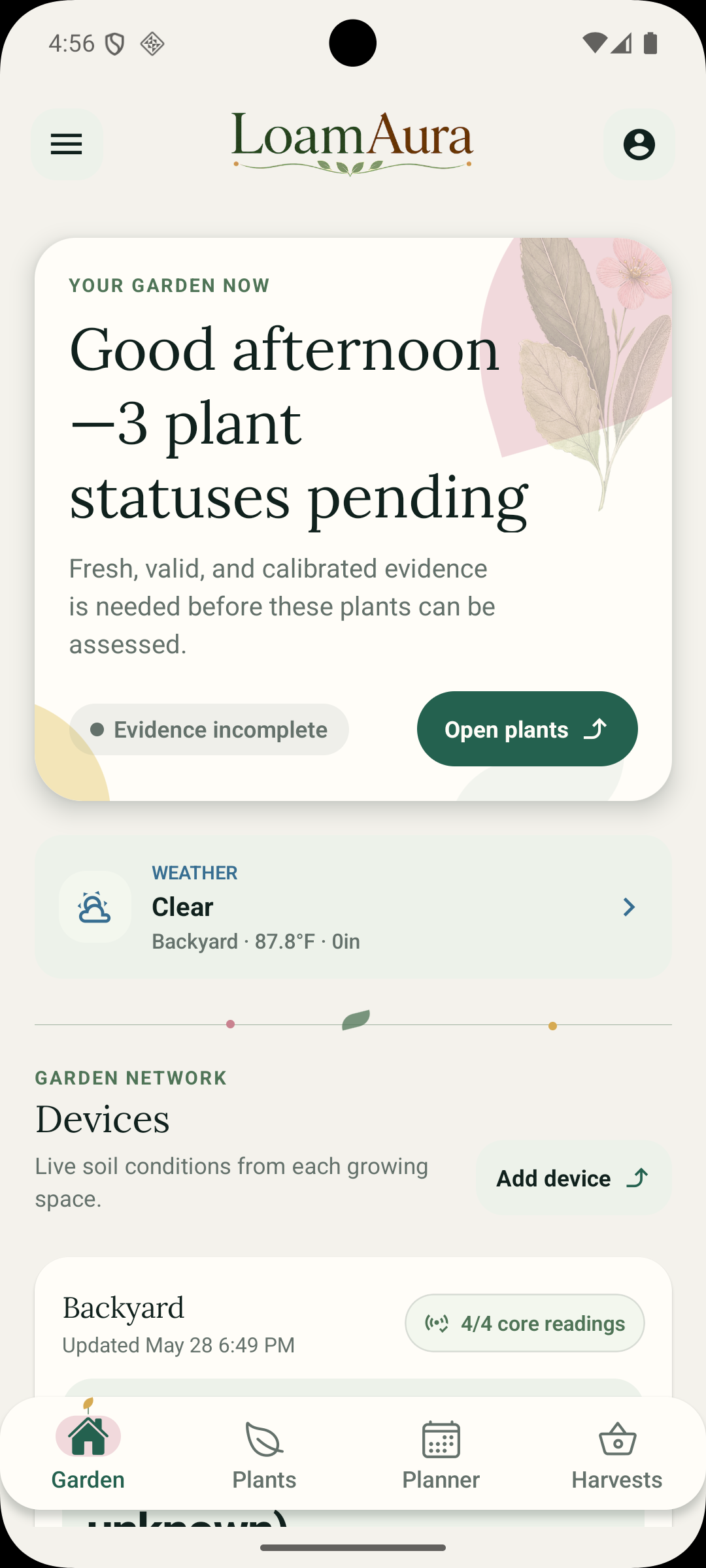Open the hamburger navigation menu
The height and width of the screenshot is (1568, 706).
(x=67, y=144)
